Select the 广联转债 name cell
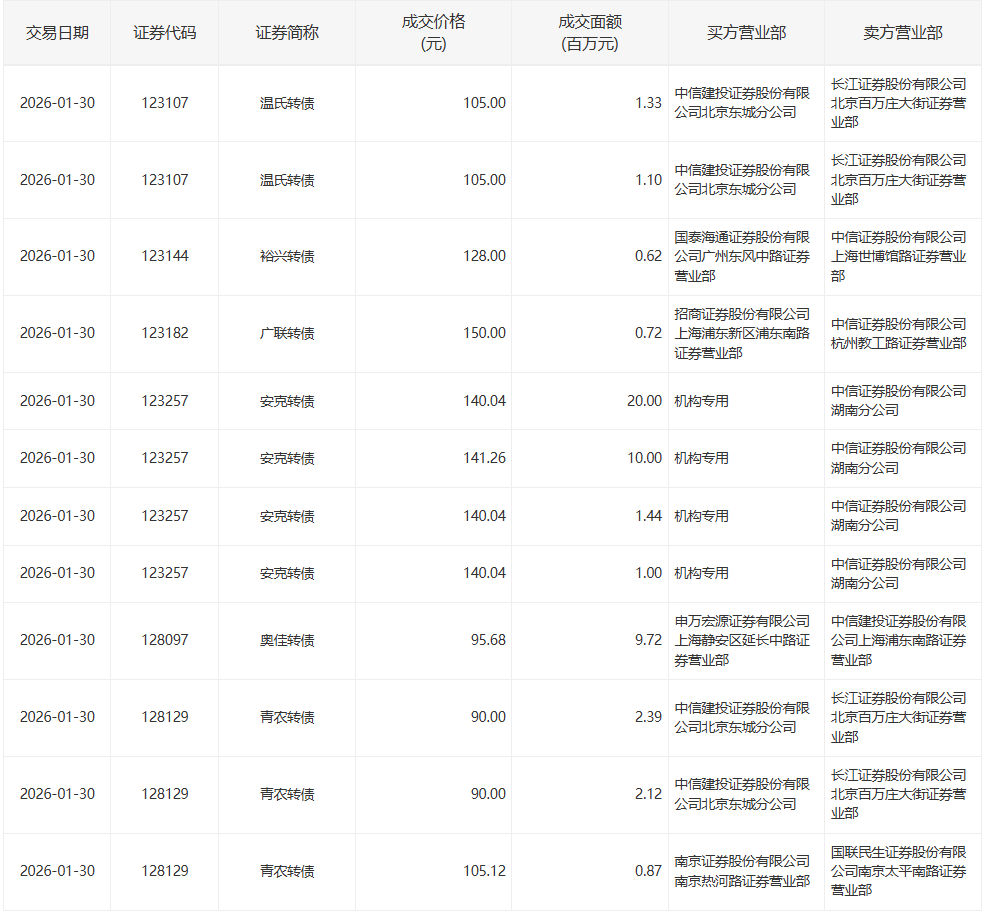This screenshot has width=984, height=914. tap(287, 333)
